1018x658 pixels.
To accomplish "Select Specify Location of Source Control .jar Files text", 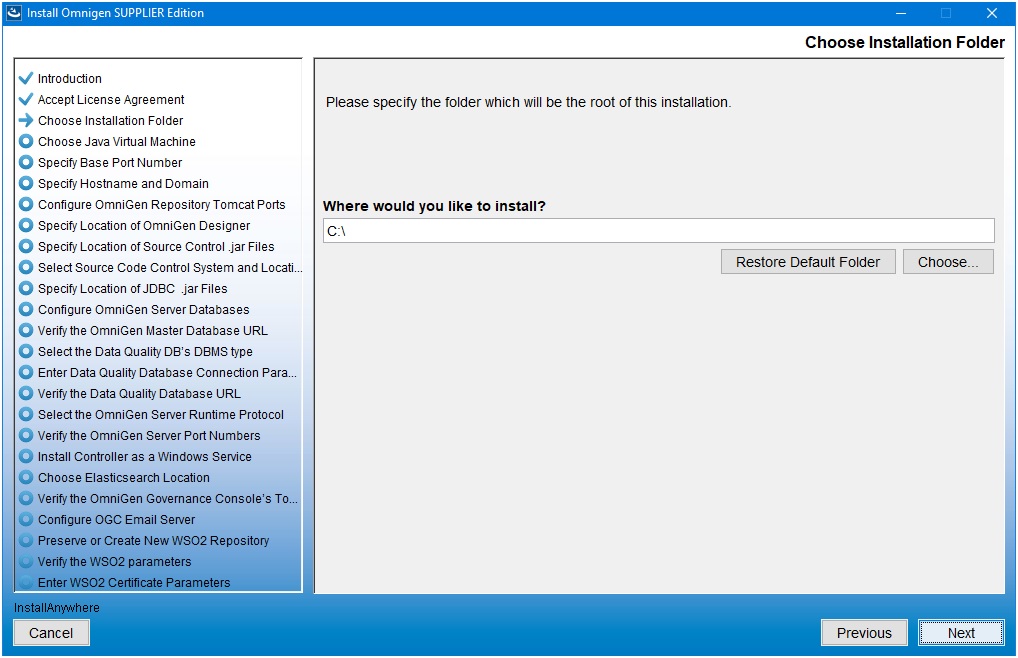I will click(x=156, y=247).
